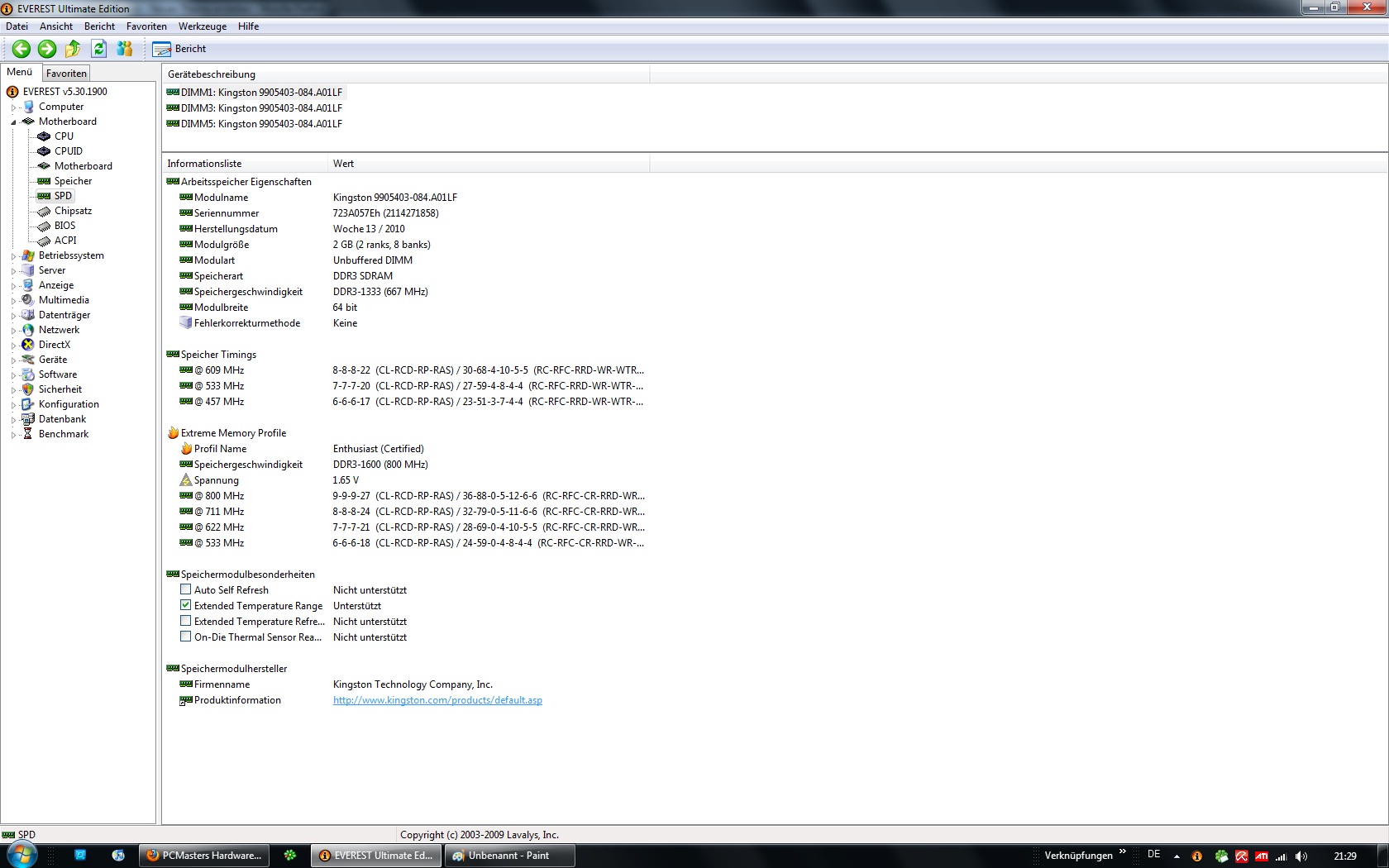Select the EVEREST v5.30.1900 root node

click(64, 92)
